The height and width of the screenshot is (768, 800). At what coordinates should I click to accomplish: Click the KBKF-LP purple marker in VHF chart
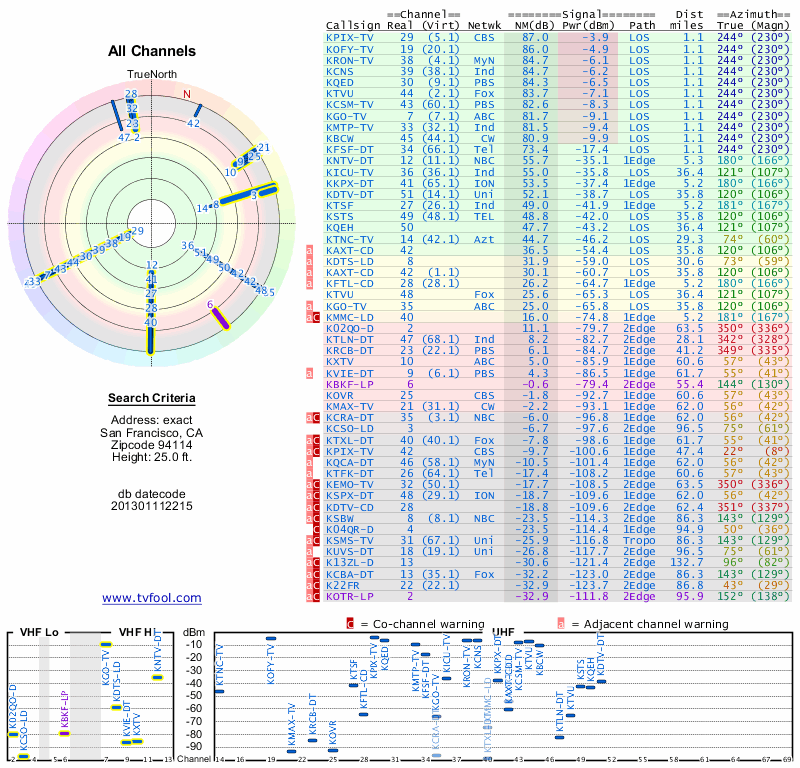(64, 733)
